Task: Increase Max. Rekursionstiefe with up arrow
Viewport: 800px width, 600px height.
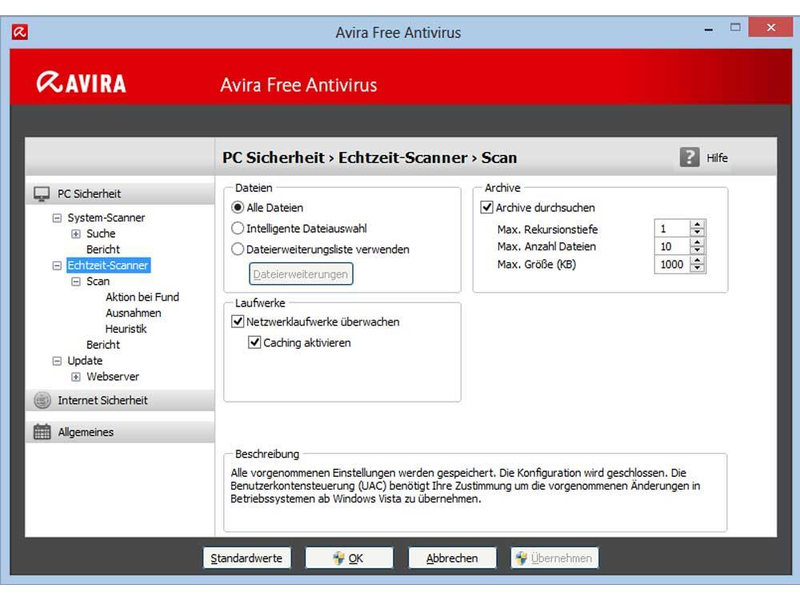Action: click(697, 224)
